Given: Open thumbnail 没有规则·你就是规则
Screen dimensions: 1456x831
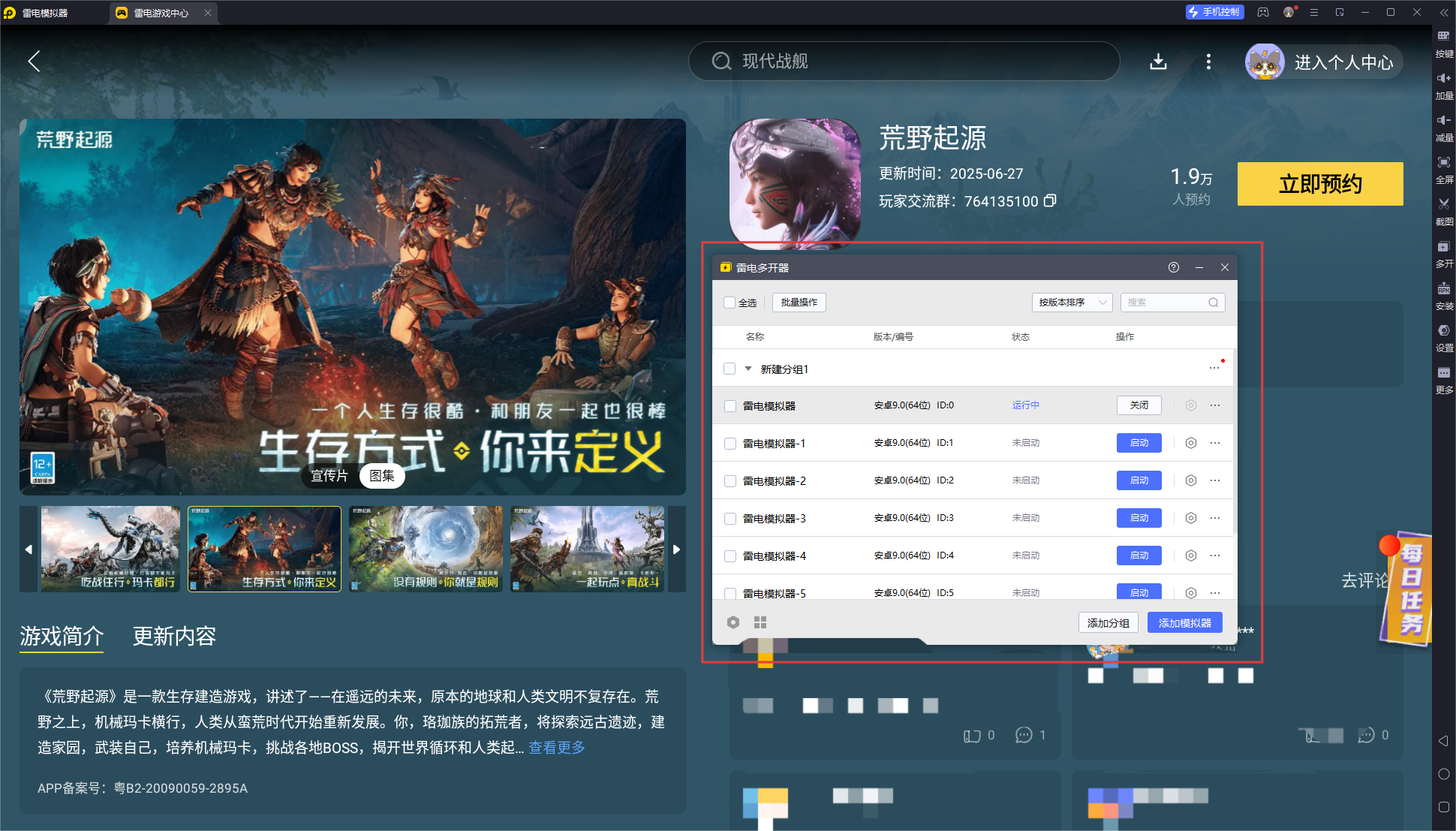Looking at the screenshot, I should [x=426, y=549].
